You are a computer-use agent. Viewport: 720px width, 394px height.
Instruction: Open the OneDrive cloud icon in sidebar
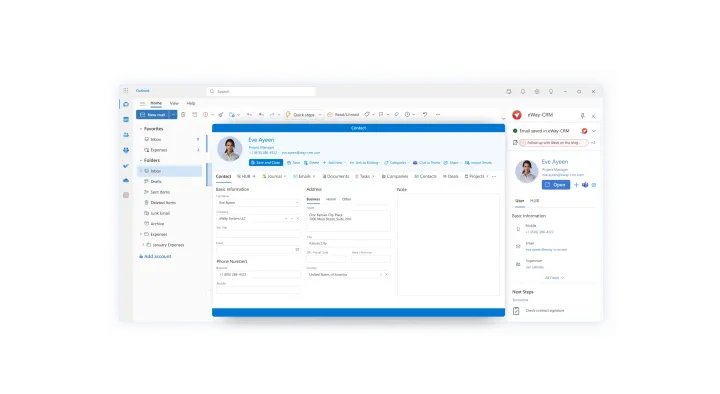[x=126, y=180]
